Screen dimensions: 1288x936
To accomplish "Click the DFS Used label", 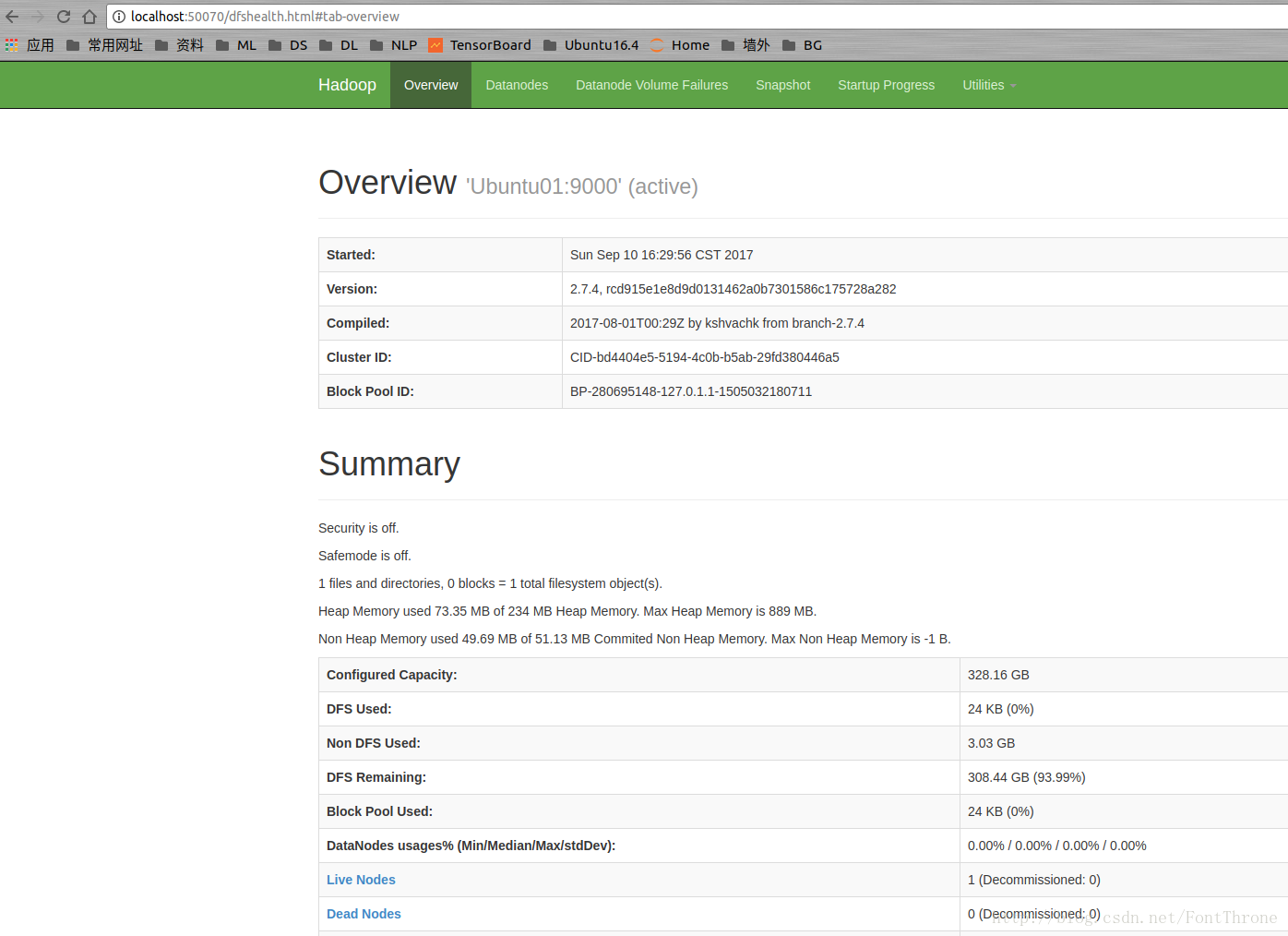I will pyautogui.click(x=359, y=709).
